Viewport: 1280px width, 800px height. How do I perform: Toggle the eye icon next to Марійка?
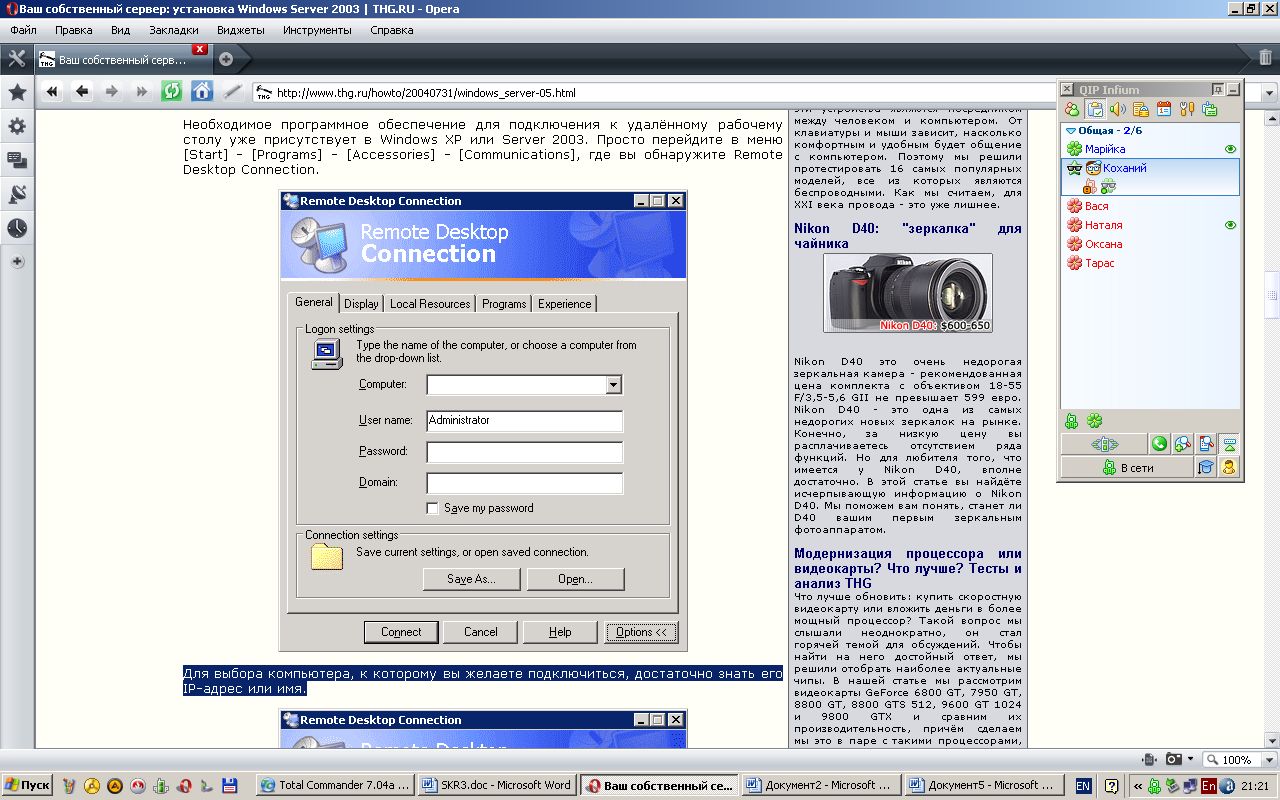[1231, 149]
